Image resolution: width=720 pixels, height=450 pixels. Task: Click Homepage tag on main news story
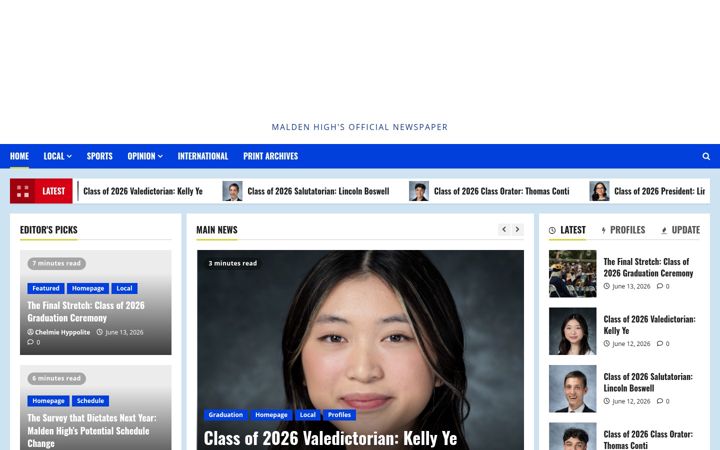[x=271, y=415]
